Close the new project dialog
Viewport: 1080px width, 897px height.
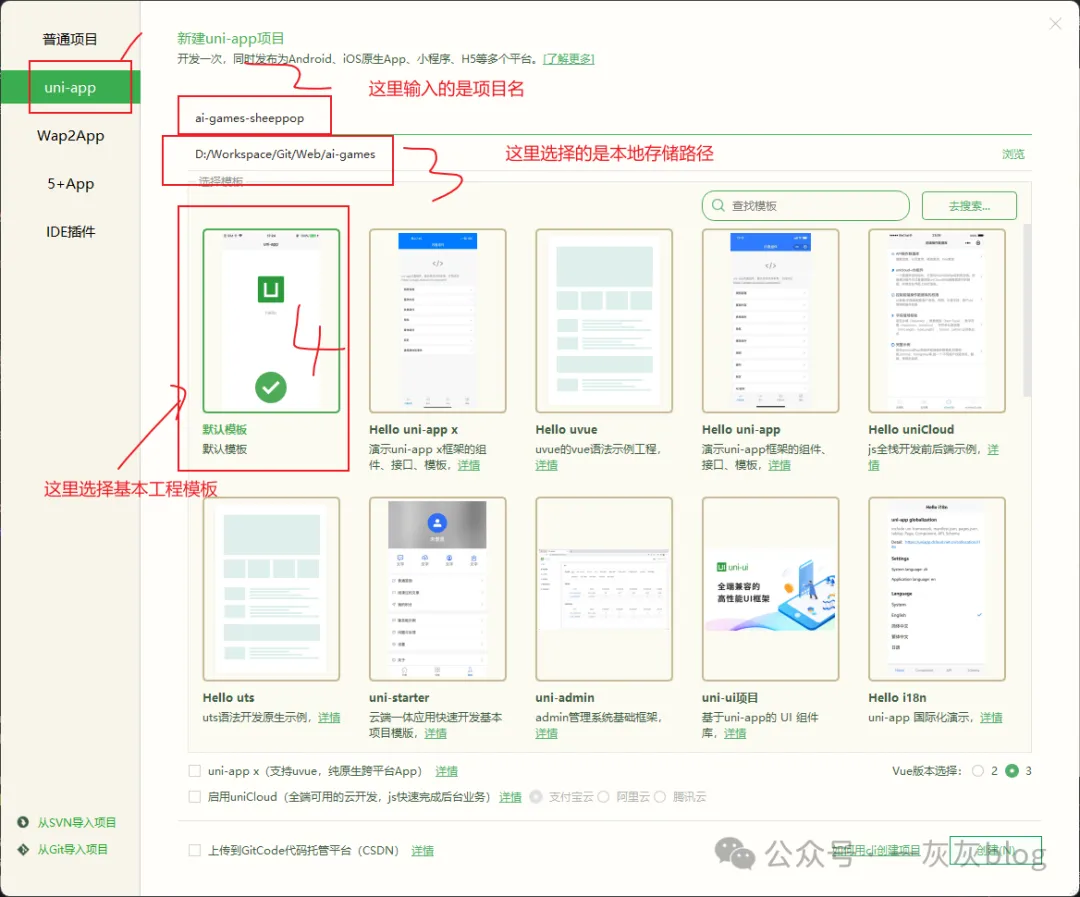click(x=1055, y=24)
